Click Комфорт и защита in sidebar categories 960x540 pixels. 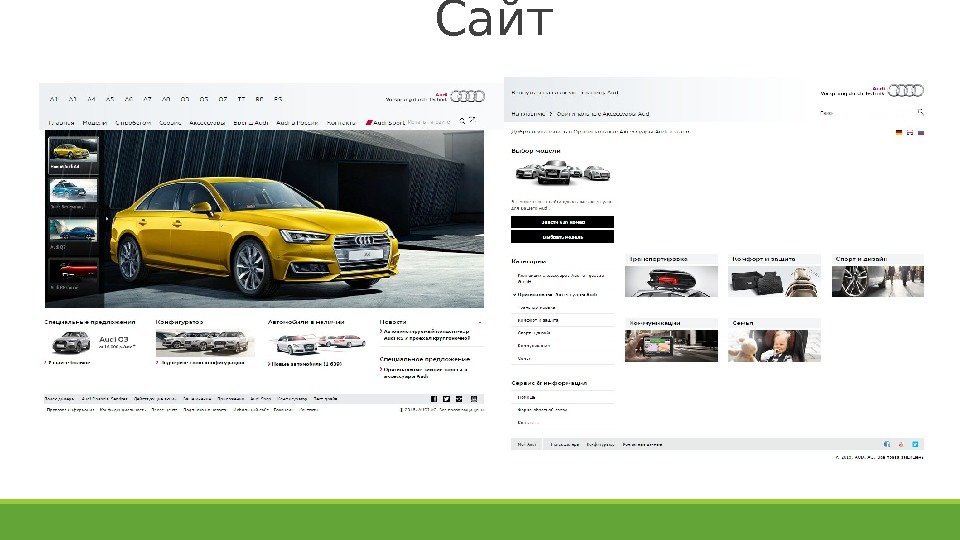click(538, 320)
